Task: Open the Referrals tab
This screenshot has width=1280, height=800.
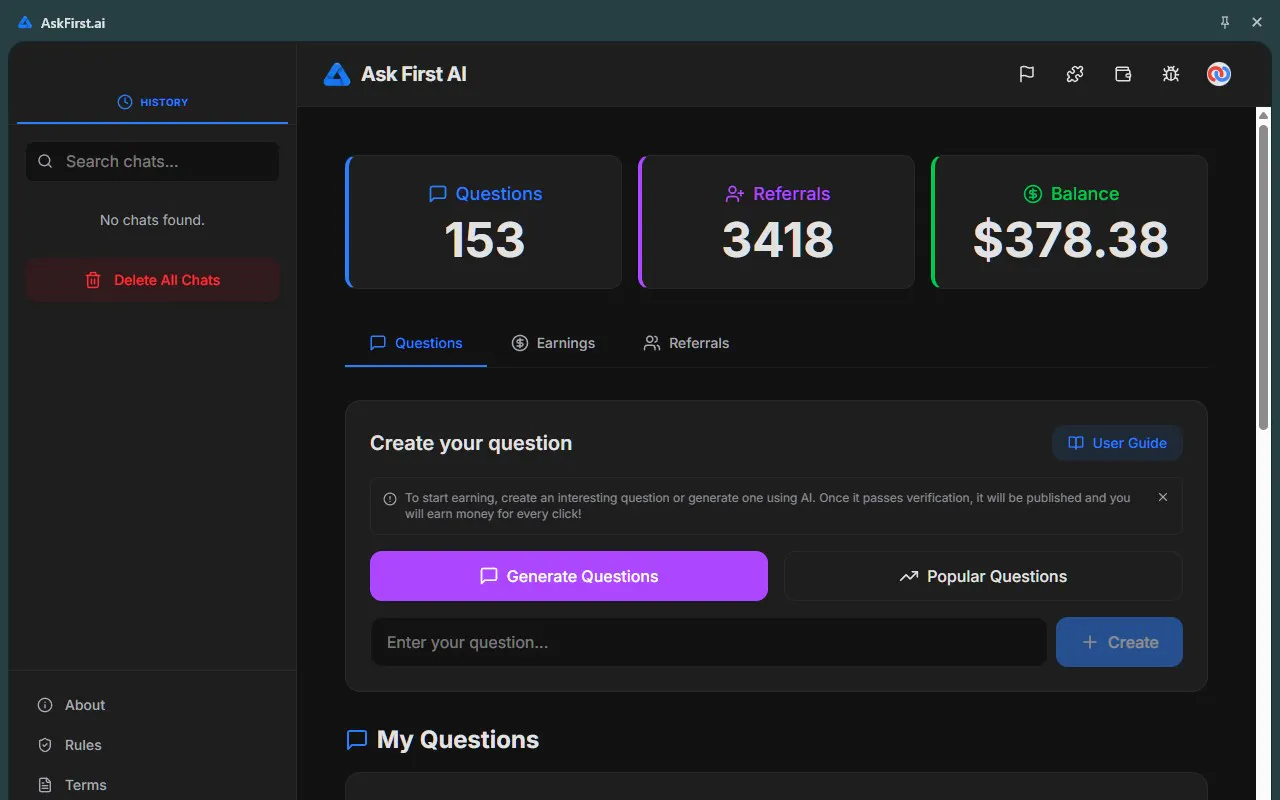Action: coord(686,343)
